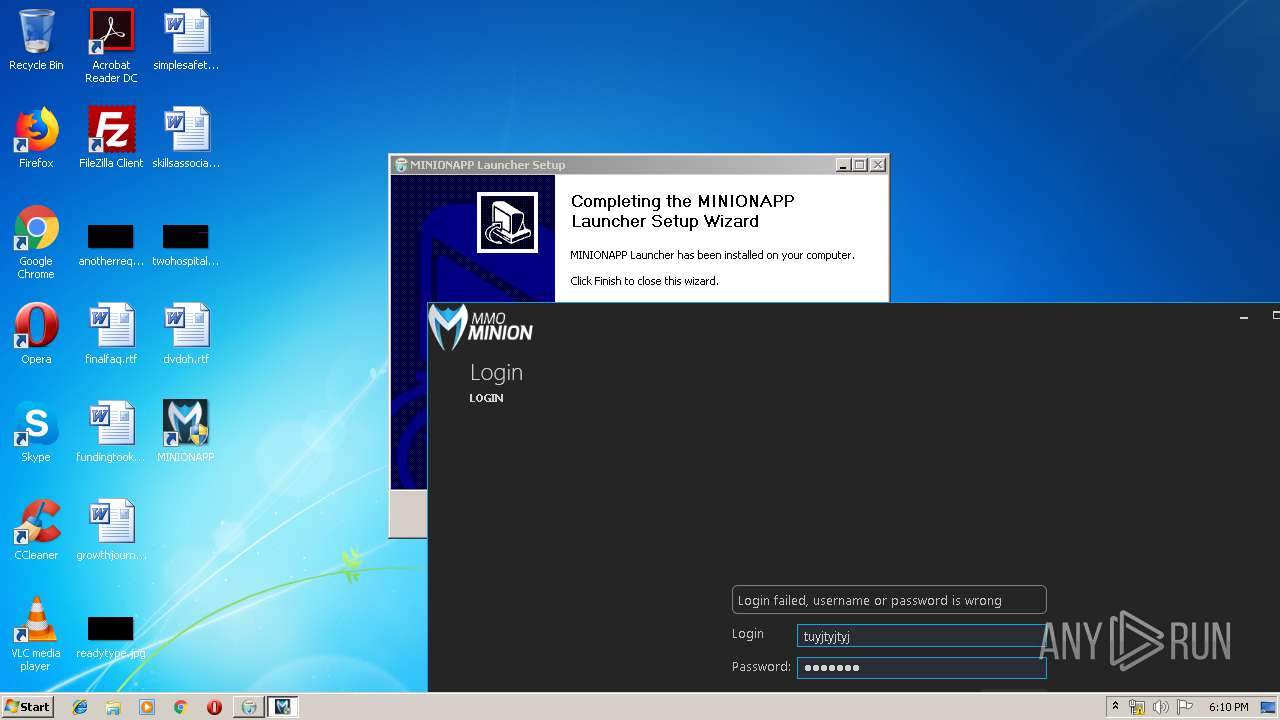Screen dimensions: 1280x720
Task: Open Opera from the taskbar
Action: (214, 707)
